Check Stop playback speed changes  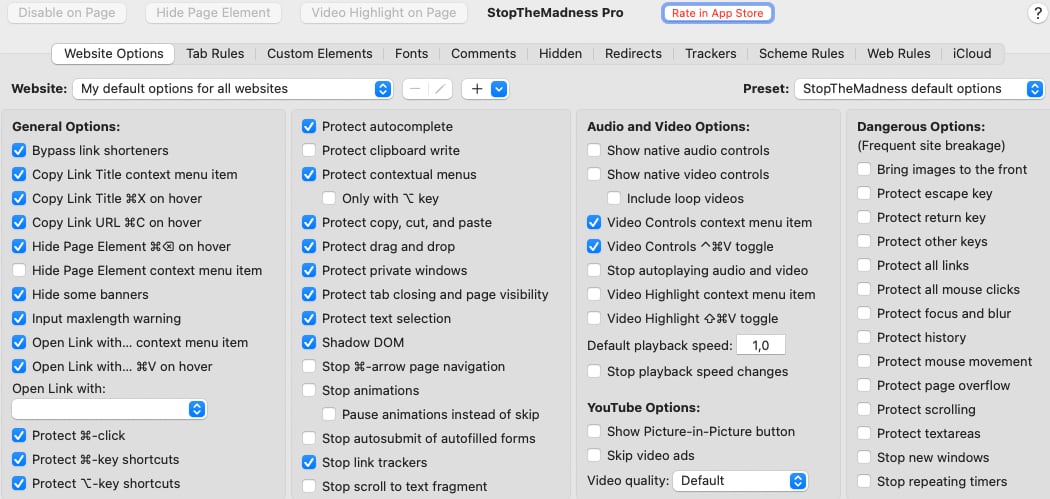pyautogui.click(x=594, y=372)
